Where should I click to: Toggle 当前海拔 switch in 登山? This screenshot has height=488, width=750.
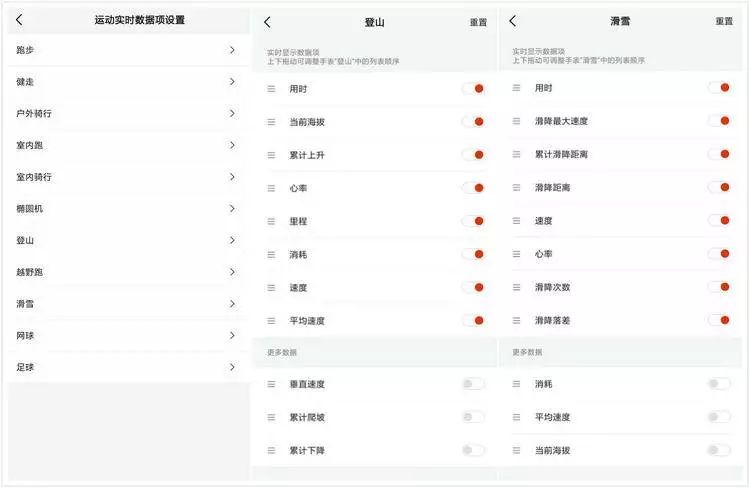point(474,122)
